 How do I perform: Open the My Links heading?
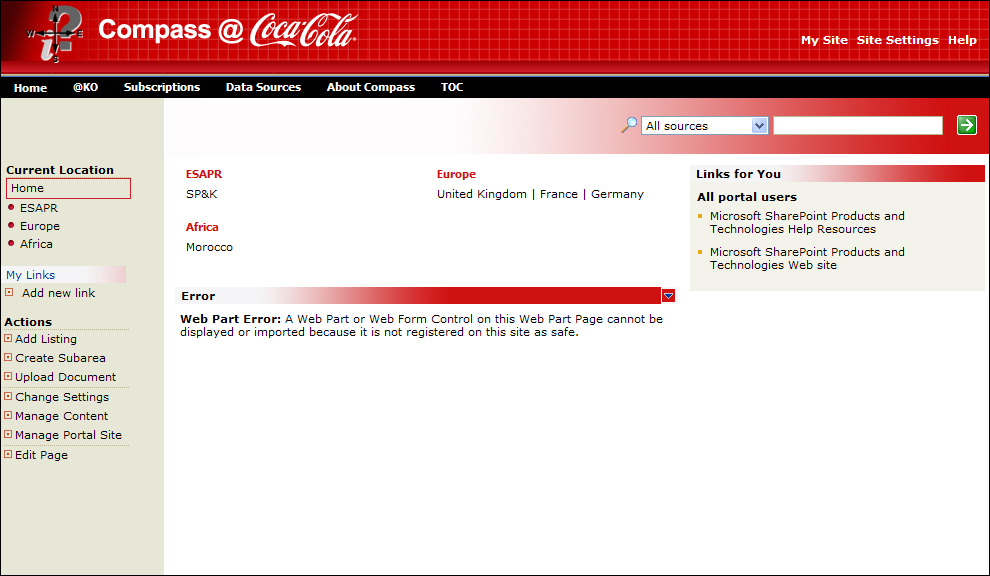click(30, 275)
